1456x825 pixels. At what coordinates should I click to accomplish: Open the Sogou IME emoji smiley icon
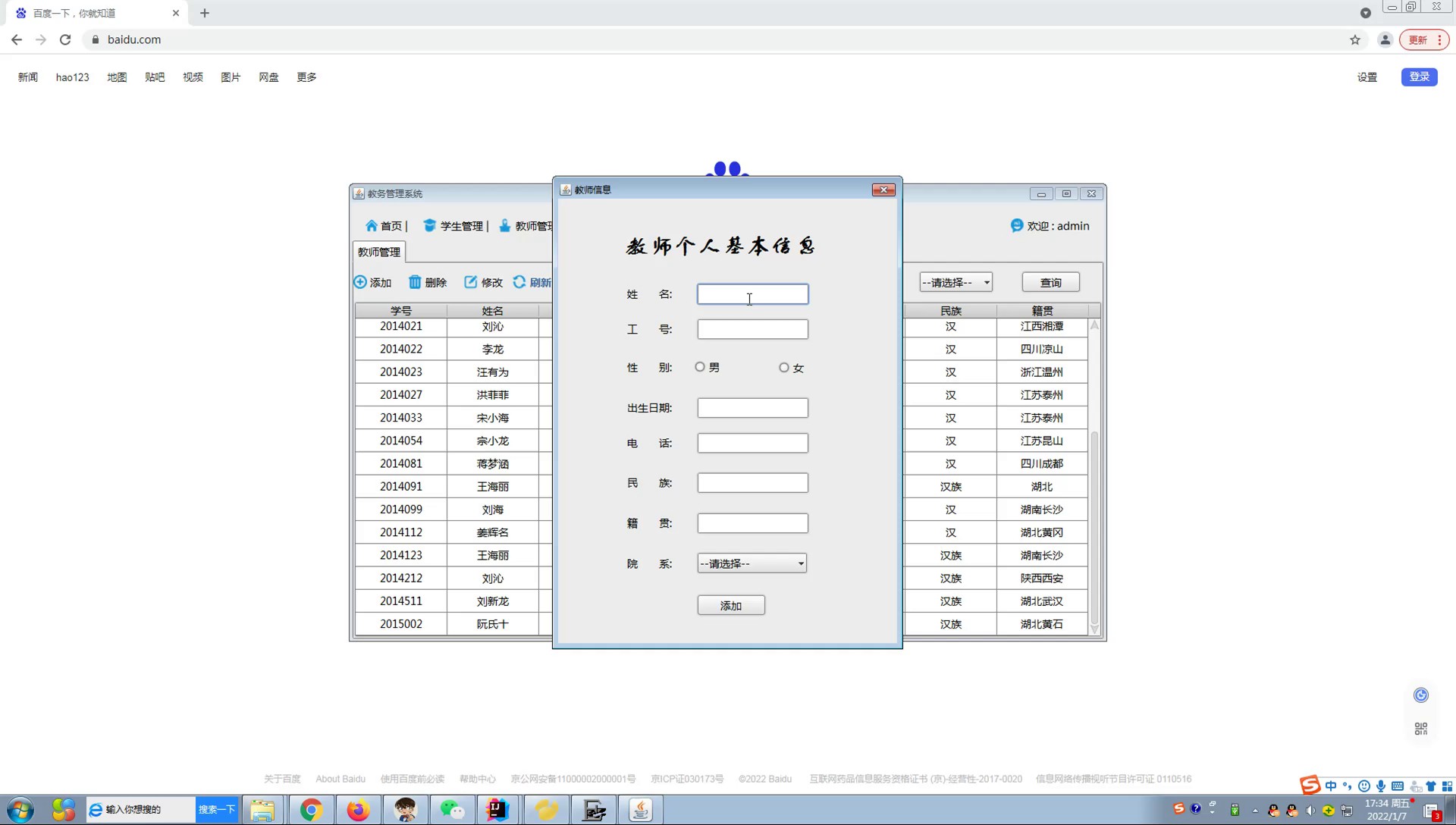1364,786
